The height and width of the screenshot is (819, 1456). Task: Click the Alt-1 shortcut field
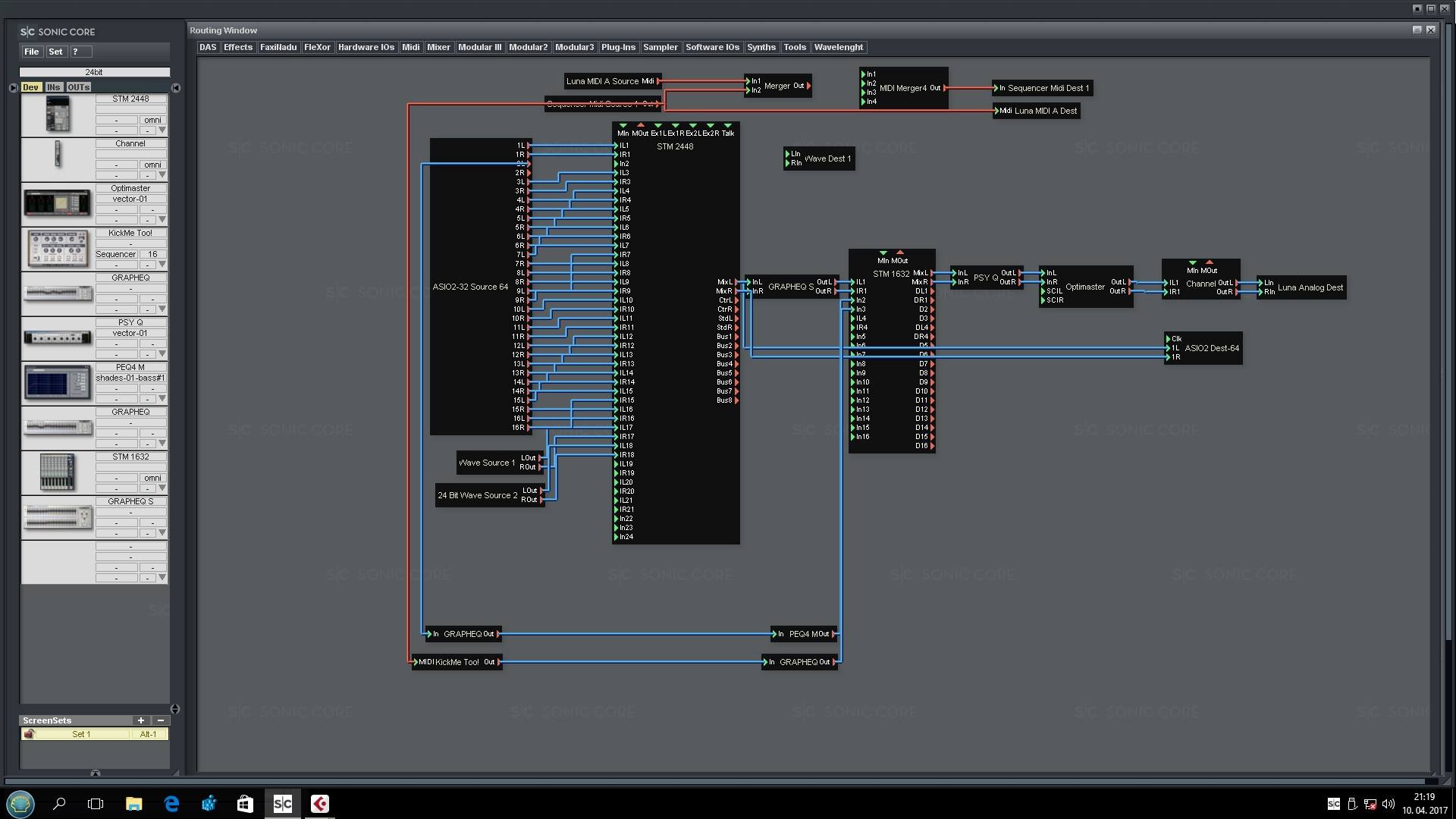pos(149,734)
